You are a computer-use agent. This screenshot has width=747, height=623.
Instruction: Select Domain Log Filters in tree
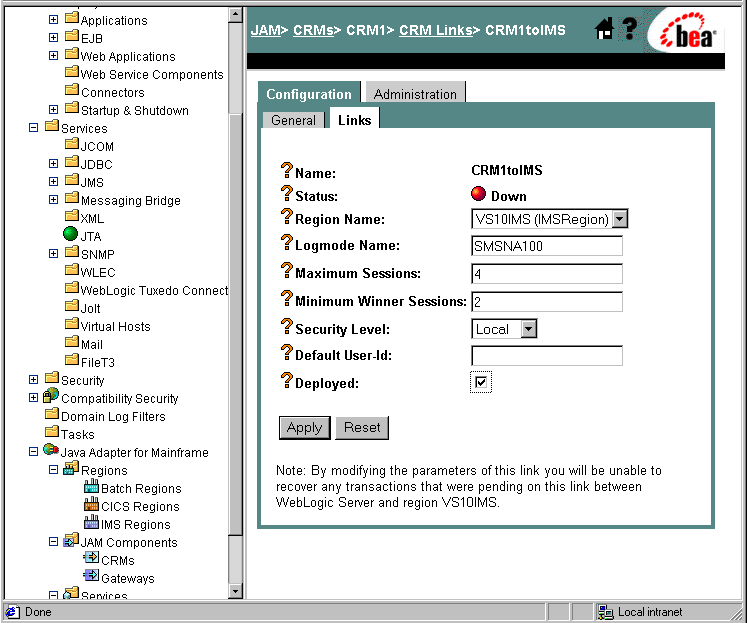point(113,416)
